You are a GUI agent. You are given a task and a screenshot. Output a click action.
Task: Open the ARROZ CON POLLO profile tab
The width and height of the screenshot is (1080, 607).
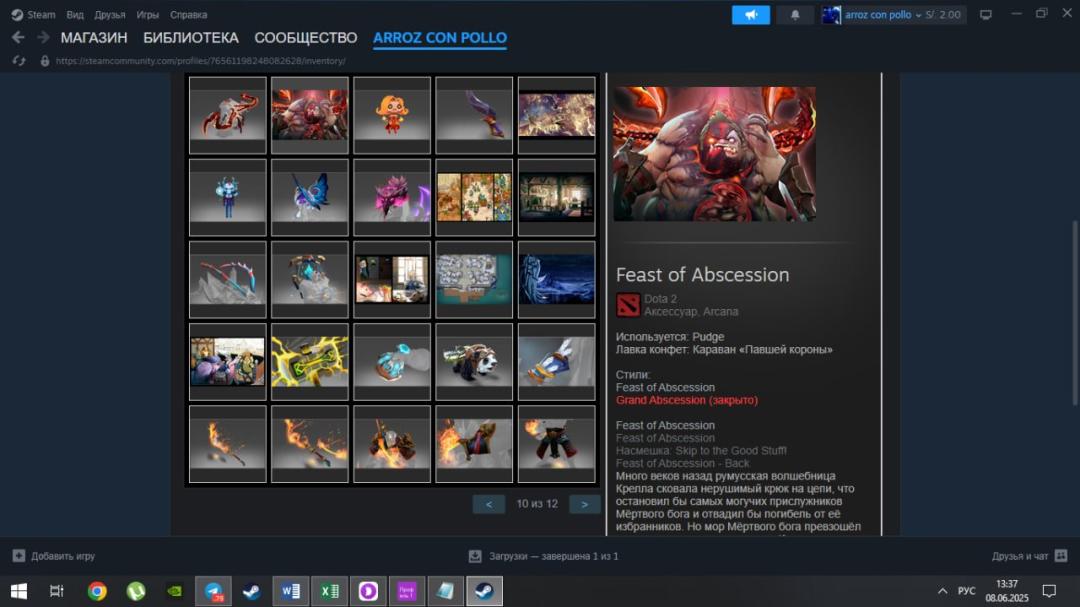[440, 38]
